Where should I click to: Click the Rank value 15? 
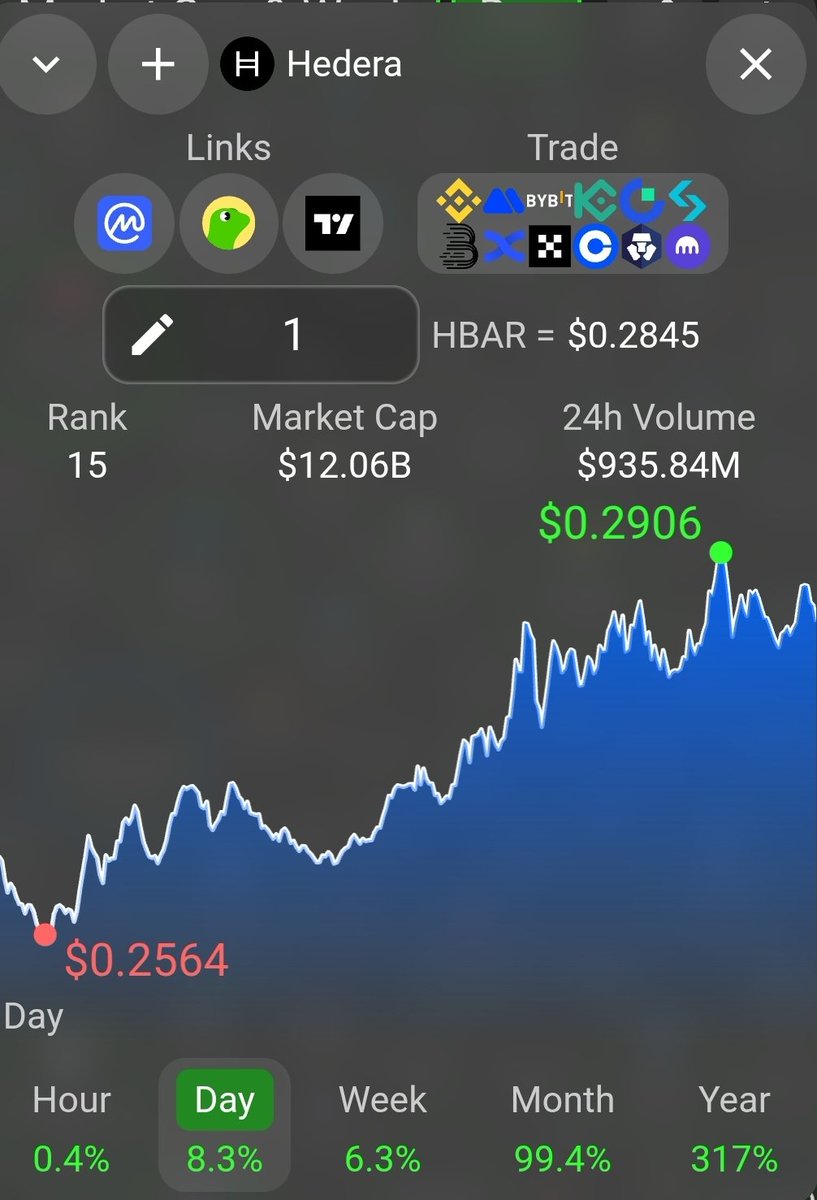[x=87, y=465]
